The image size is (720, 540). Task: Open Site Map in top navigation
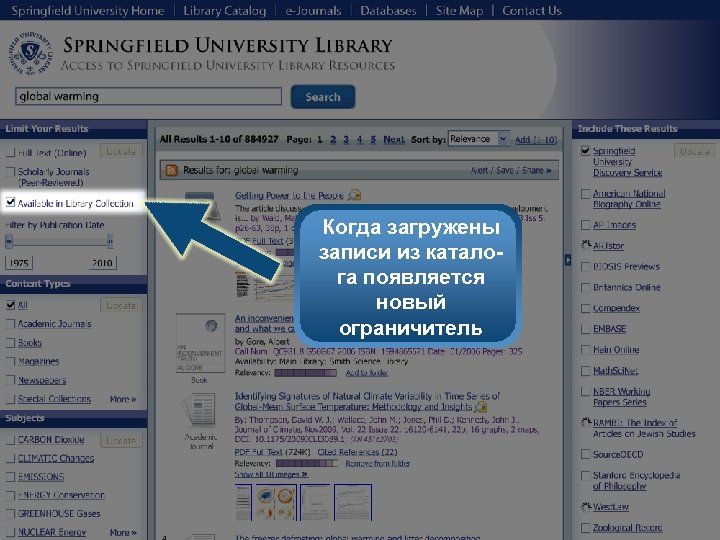point(459,11)
